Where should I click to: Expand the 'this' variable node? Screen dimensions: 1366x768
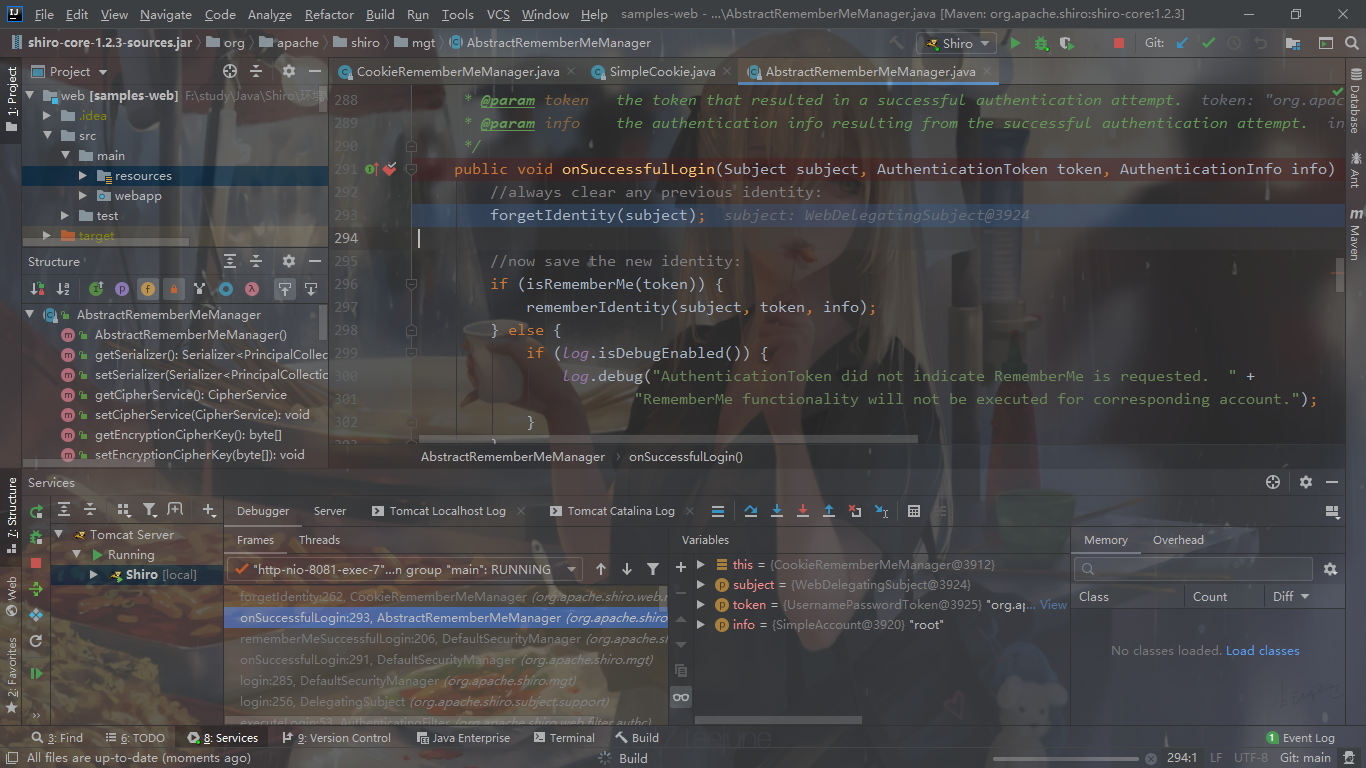coord(701,565)
